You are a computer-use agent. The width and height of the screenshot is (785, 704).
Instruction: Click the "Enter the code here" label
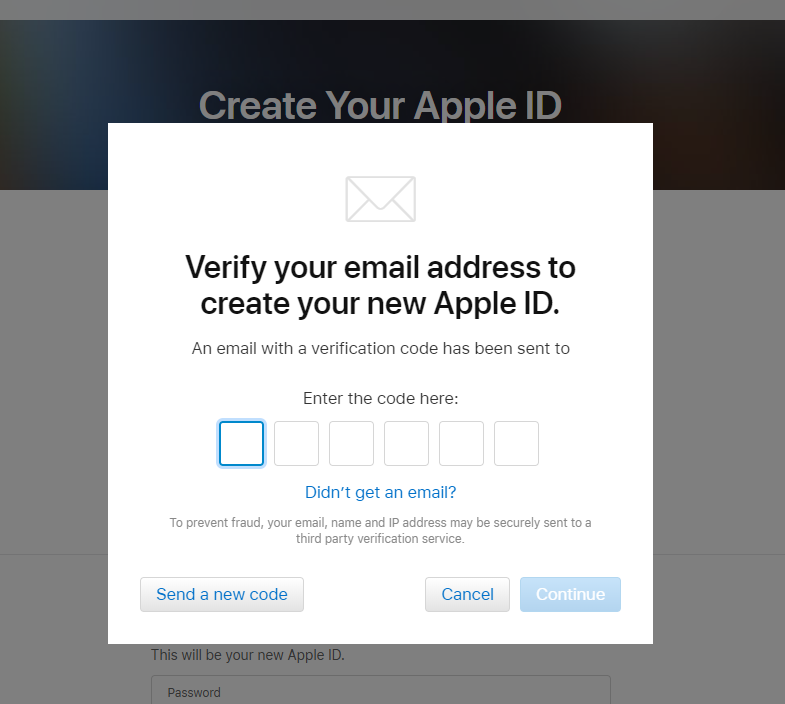380,399
